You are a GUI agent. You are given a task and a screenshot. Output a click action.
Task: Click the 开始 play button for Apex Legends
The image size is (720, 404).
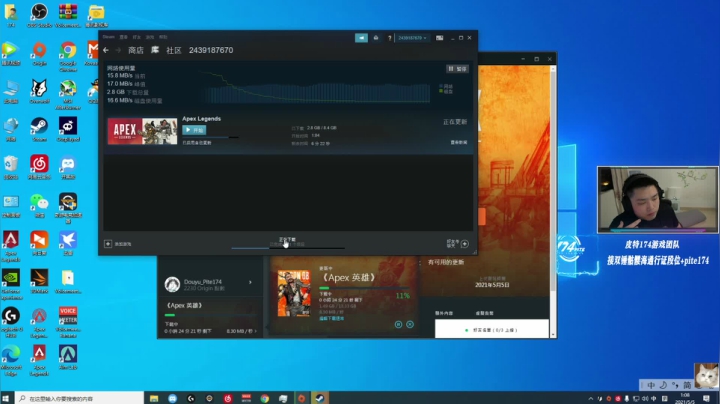coord(194,130)
